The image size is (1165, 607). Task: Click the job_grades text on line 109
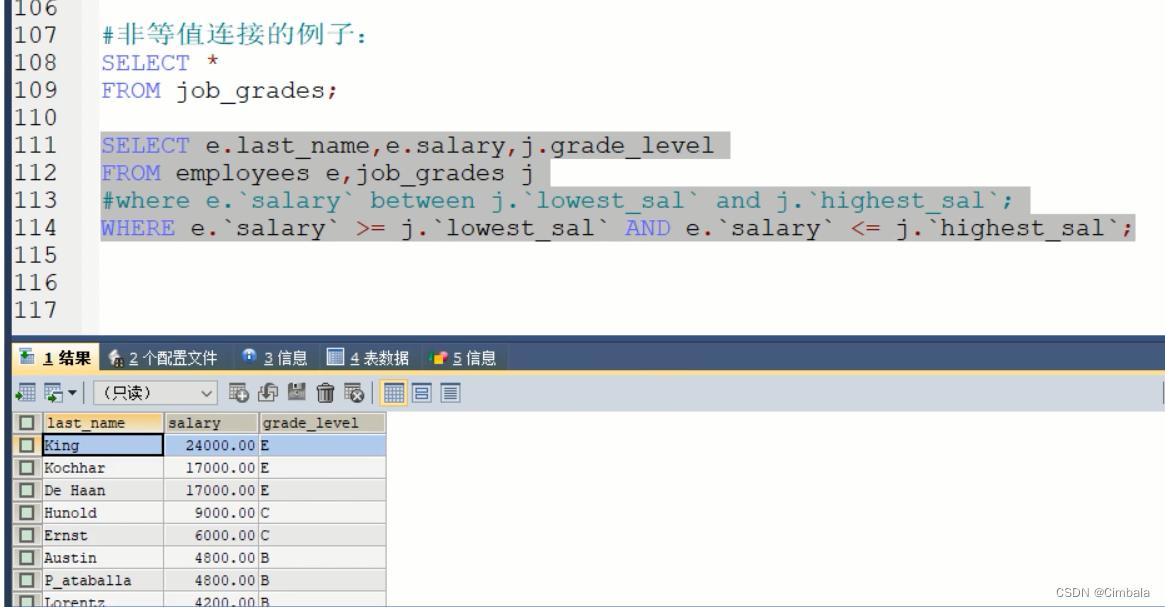[250, 91]
